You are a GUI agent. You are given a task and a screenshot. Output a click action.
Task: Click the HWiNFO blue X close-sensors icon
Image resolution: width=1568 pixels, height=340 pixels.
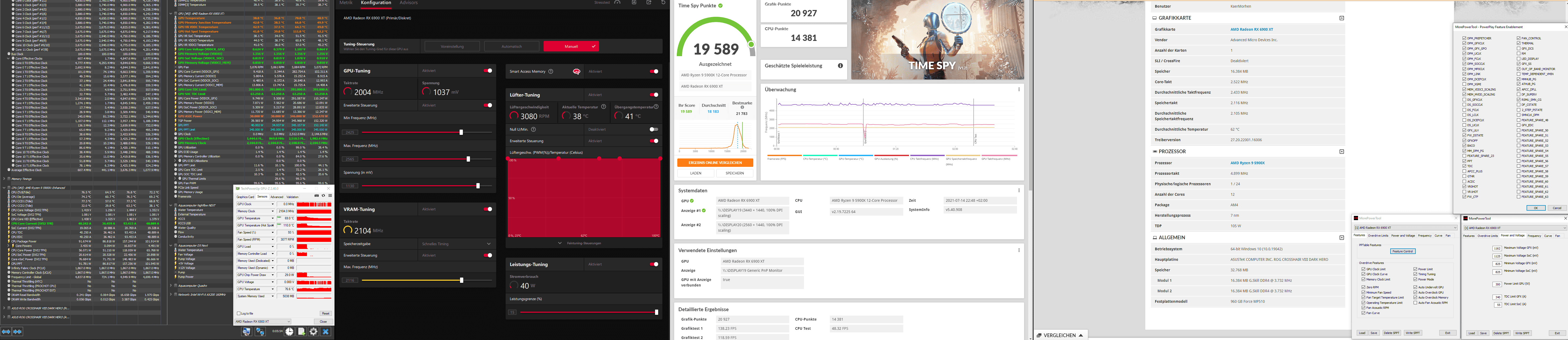(326, 331)
